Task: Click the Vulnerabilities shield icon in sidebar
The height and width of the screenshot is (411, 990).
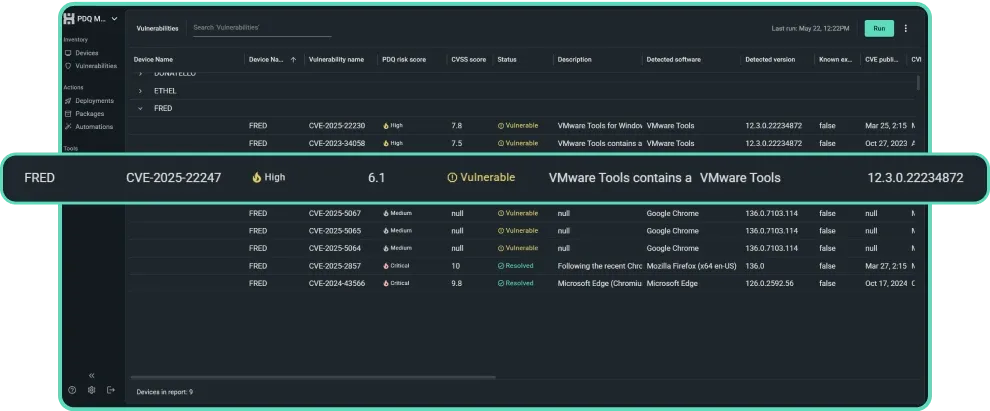Action: pyautogui.click(x=68, y=66)
